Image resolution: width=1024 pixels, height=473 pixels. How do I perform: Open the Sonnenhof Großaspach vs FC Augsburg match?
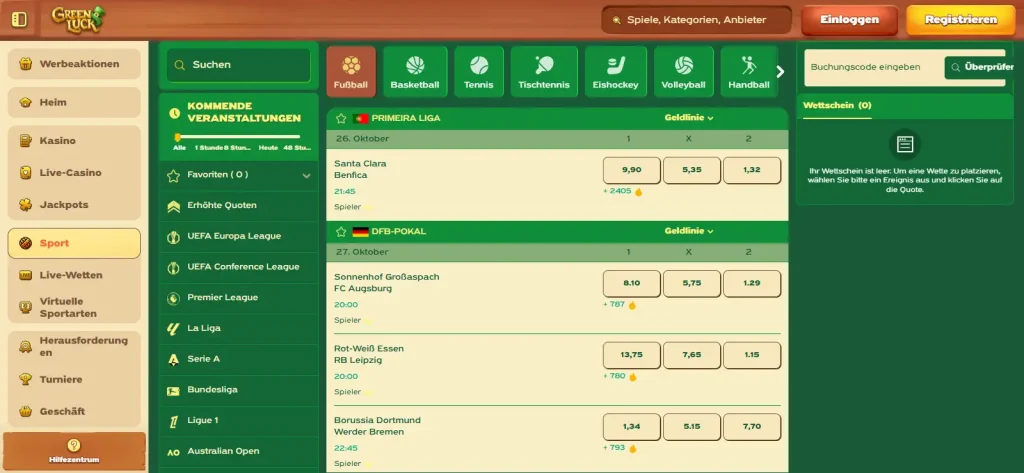(x=387, y=282)
